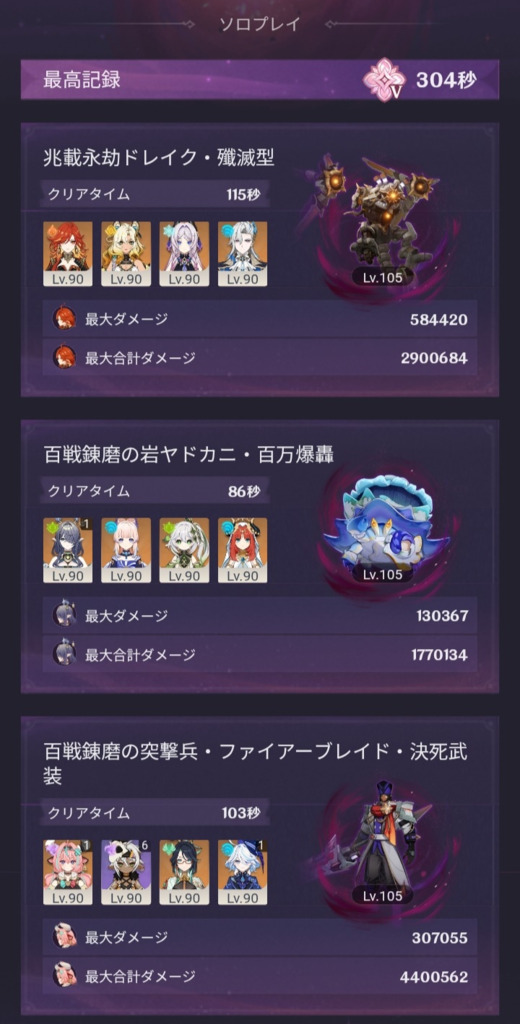Click the difficulty V medal icon
The image size is (520, 1024).
coord(384,80)
